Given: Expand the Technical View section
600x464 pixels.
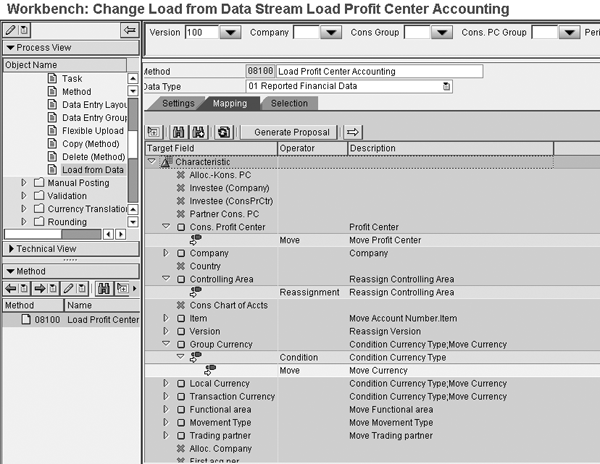Looking at the screenshot, I should click(x=11, y=248).
